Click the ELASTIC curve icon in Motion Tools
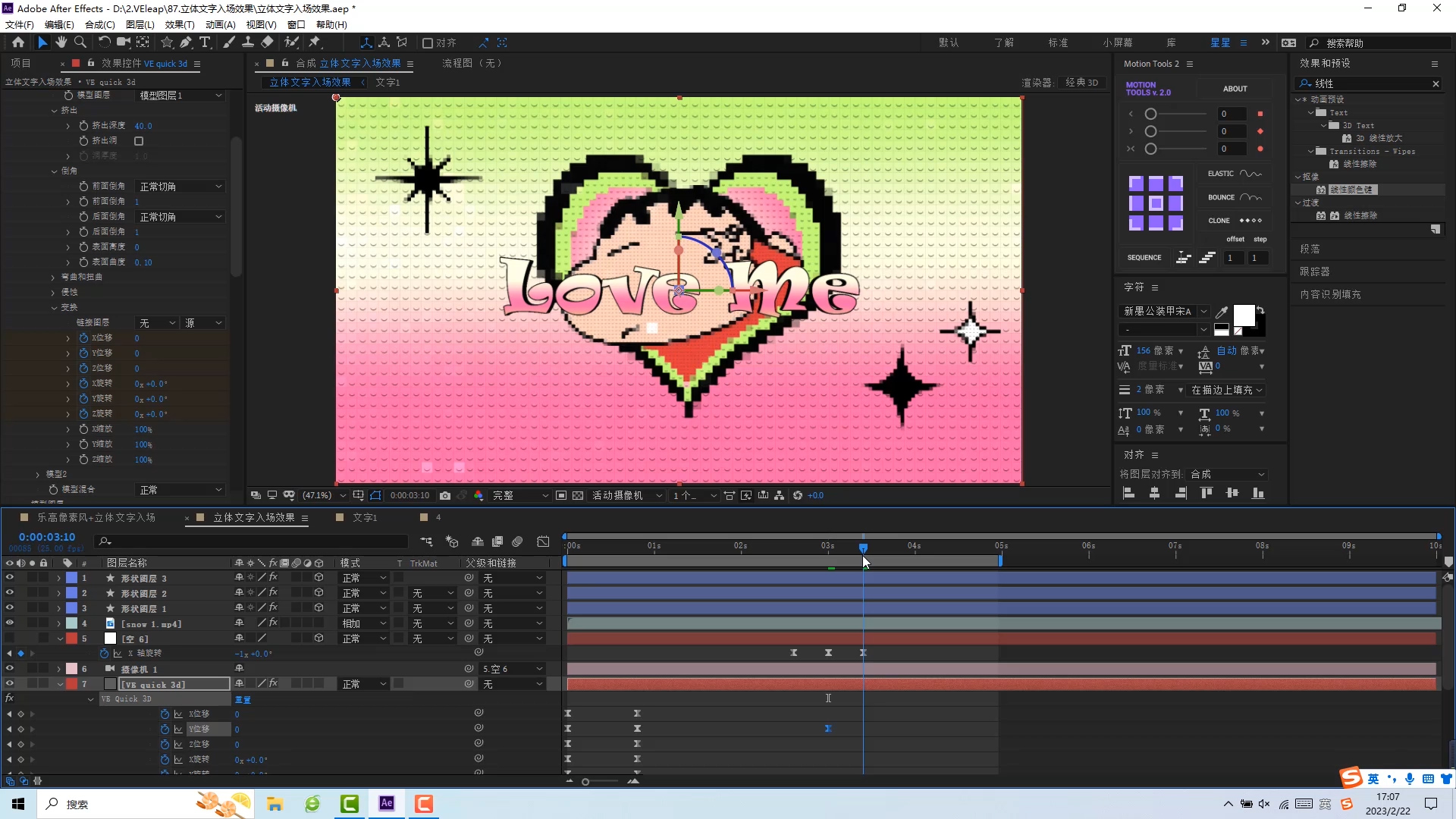 pos(1250,174)
